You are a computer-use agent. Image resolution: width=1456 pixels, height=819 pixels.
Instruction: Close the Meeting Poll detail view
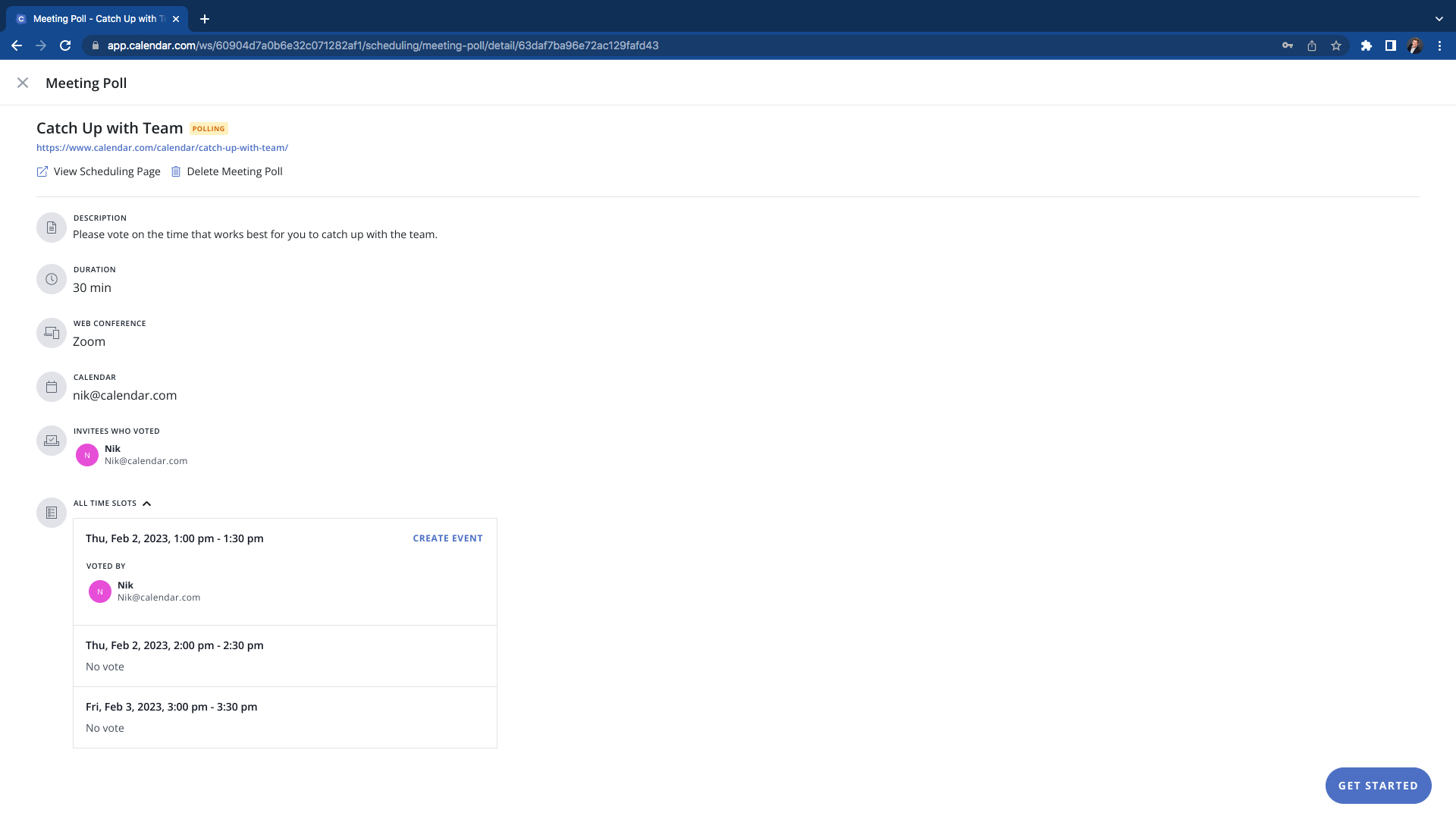(23, 83)
